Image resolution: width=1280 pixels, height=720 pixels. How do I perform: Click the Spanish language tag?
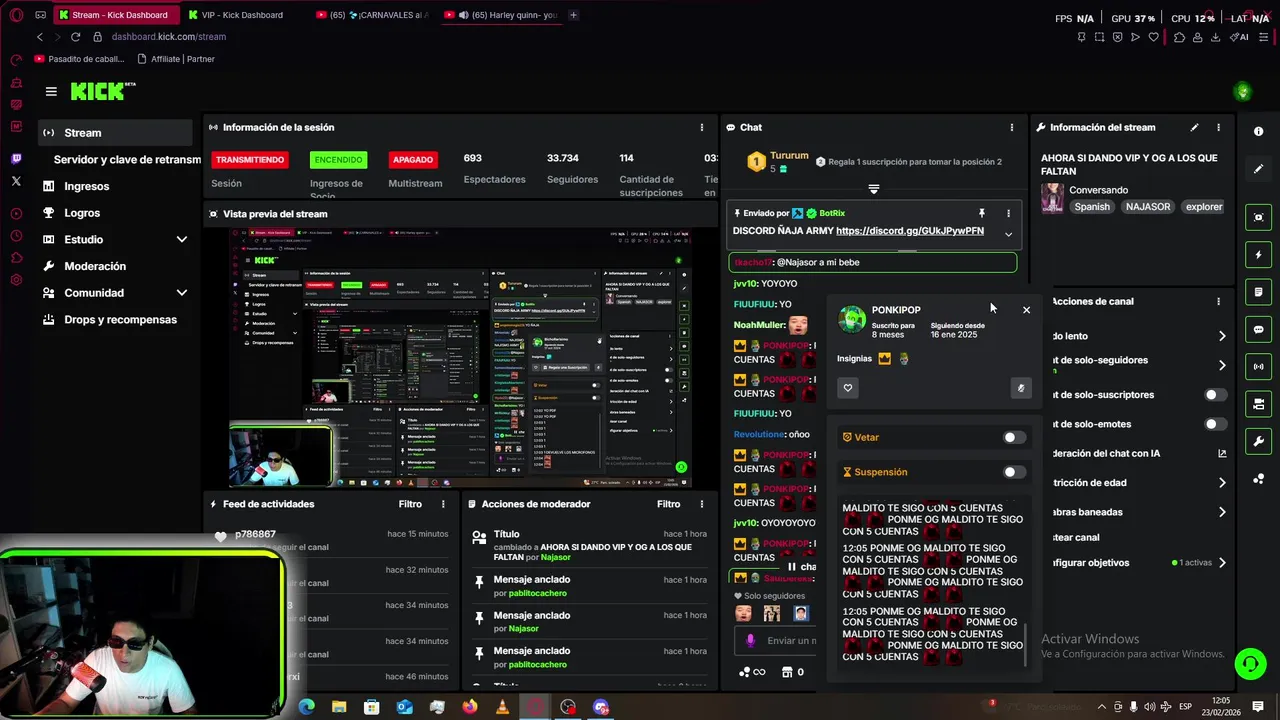[1092, 207]
